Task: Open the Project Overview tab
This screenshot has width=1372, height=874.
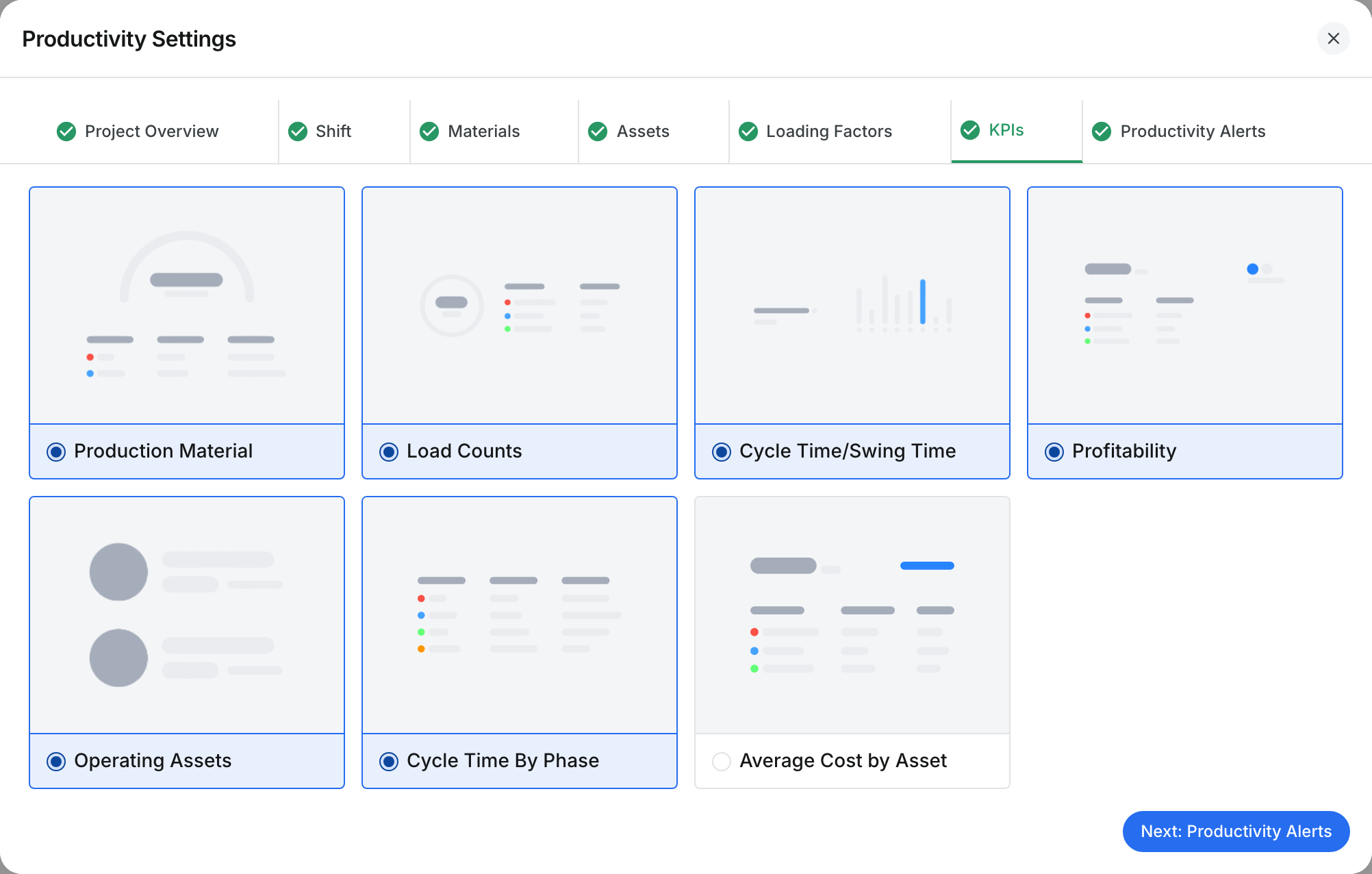Action: [x=139, y=131]
